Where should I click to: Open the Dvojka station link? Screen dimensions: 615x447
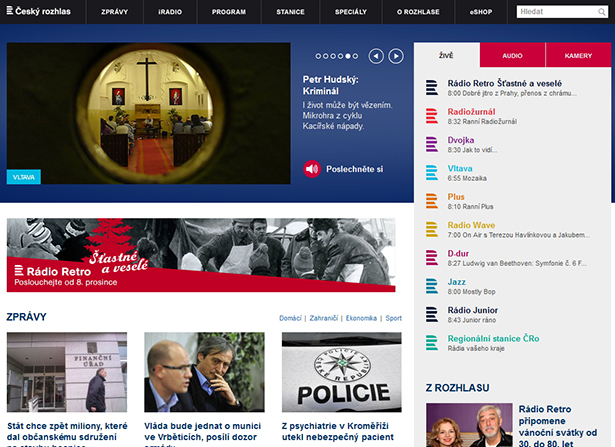click(461, 140)
